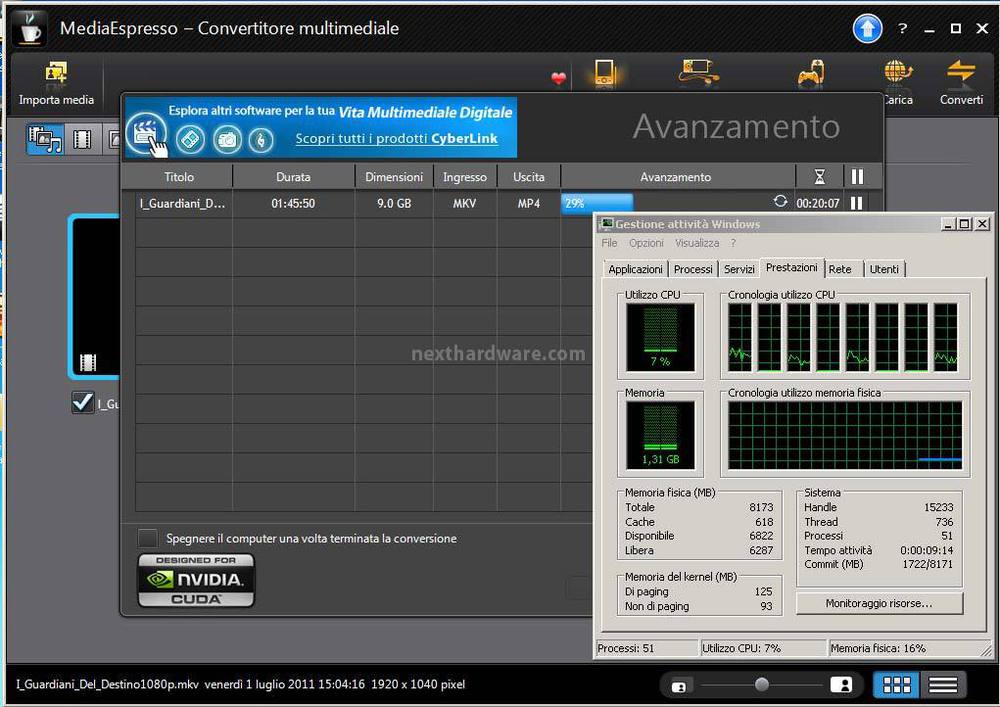This screenshot has height=707, width=1000.
Task: Filter media by video filmstrip icon
Action: pos(82,138)
